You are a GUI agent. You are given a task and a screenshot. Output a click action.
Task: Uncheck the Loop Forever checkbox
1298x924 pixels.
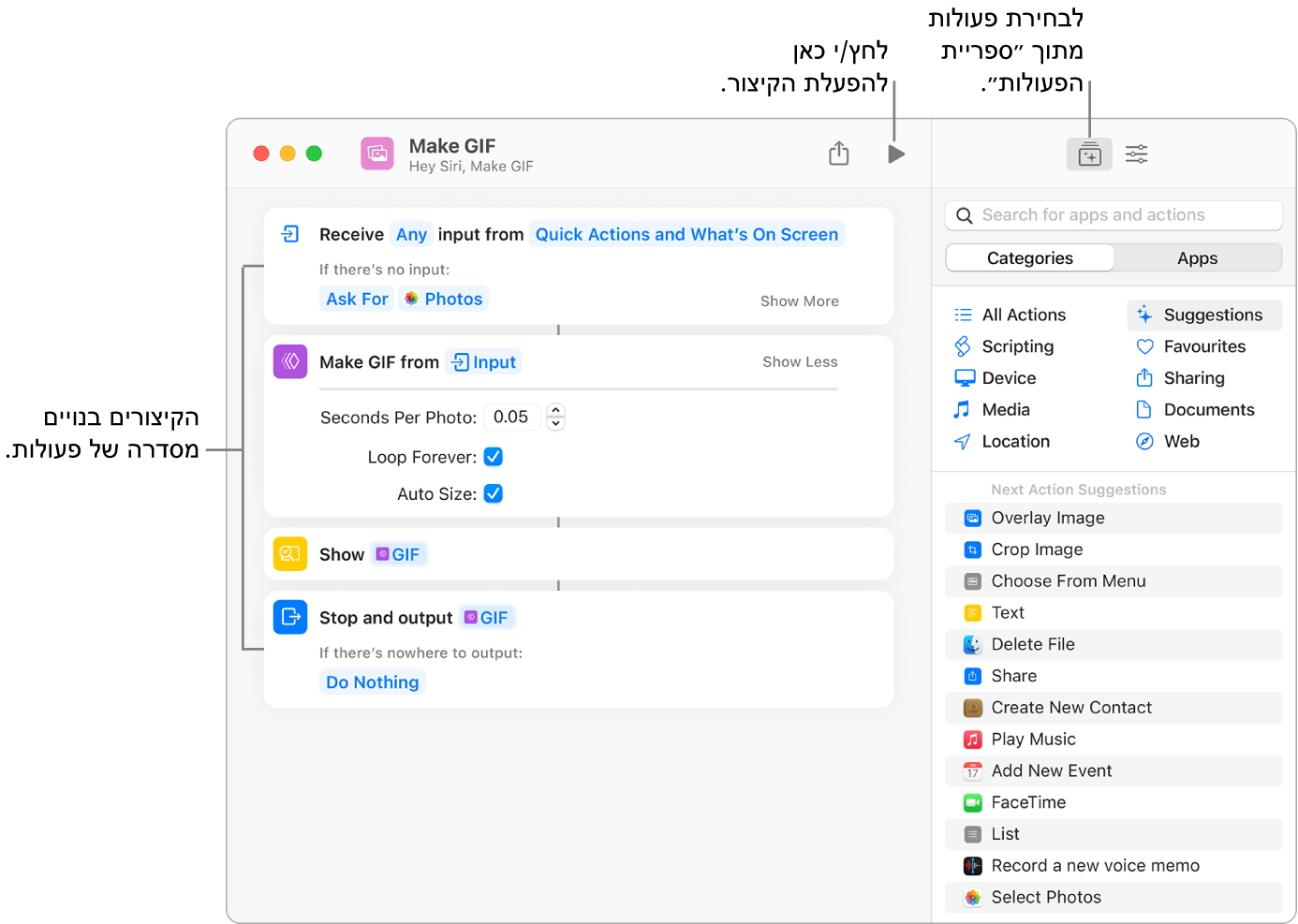(494, 457)
